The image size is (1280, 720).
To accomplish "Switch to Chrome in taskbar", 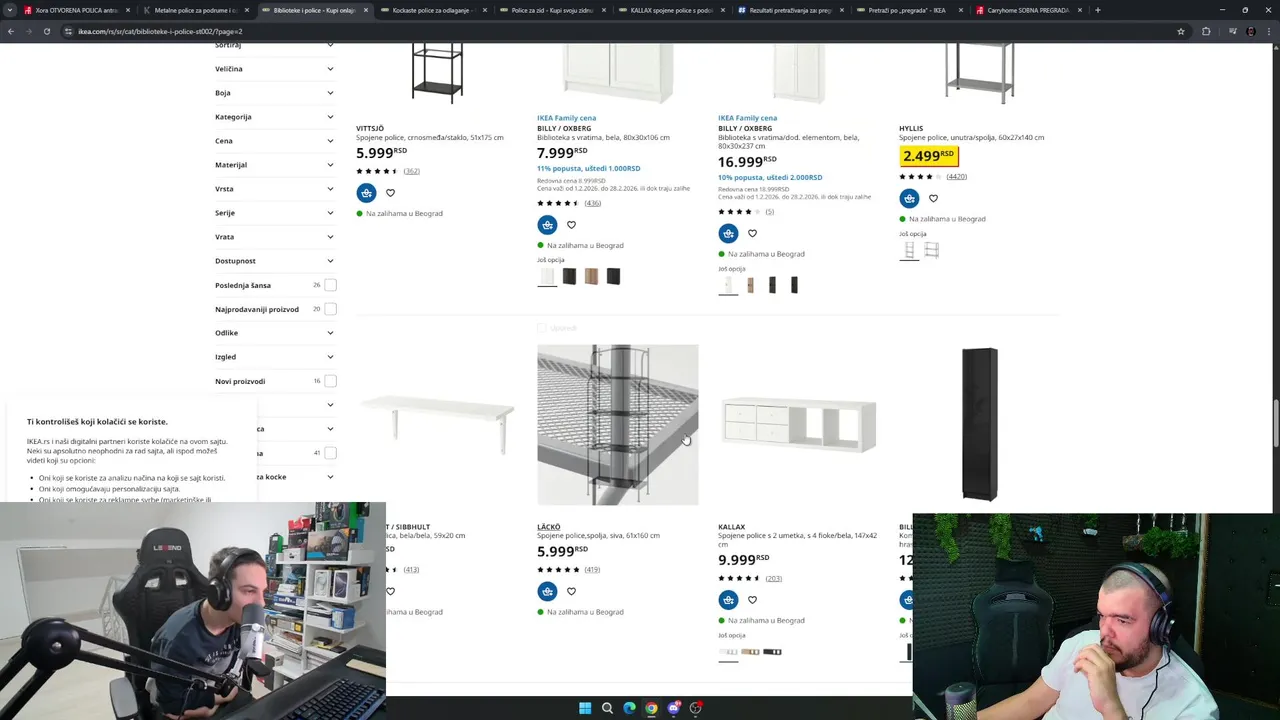I will (651, 708).
